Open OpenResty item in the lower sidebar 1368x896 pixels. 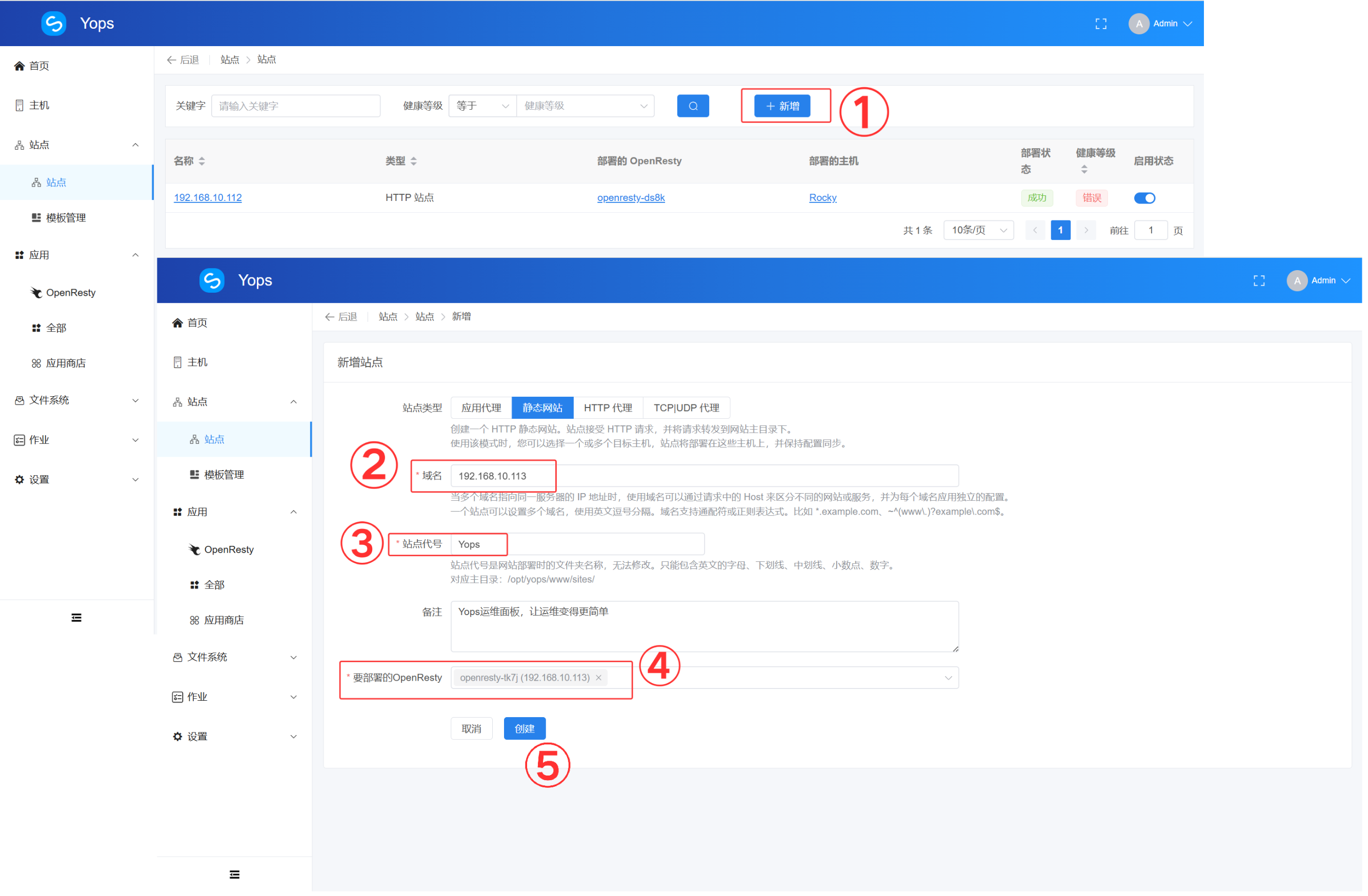[228, 549]
